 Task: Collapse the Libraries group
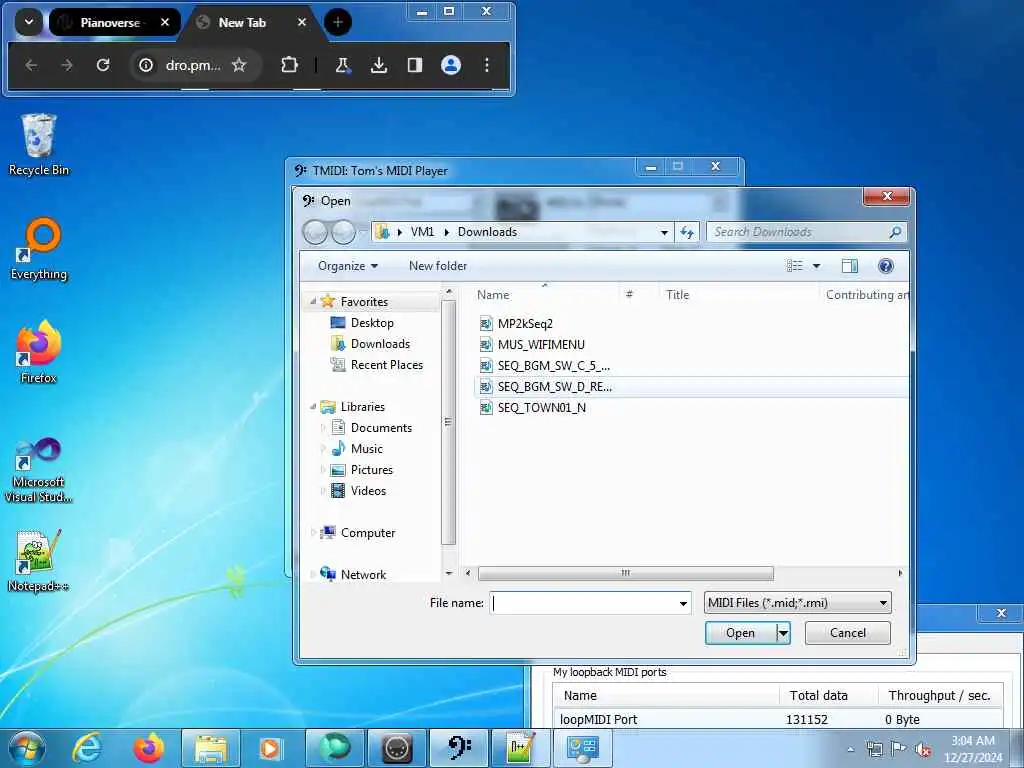(313, 406)
